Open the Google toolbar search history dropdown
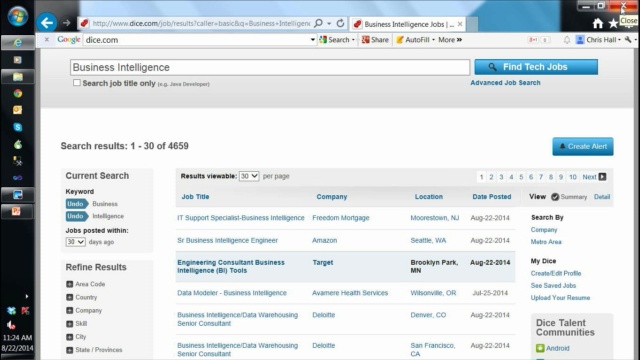The height and width of the screenshot is (360, 640). tap(313, 40)
